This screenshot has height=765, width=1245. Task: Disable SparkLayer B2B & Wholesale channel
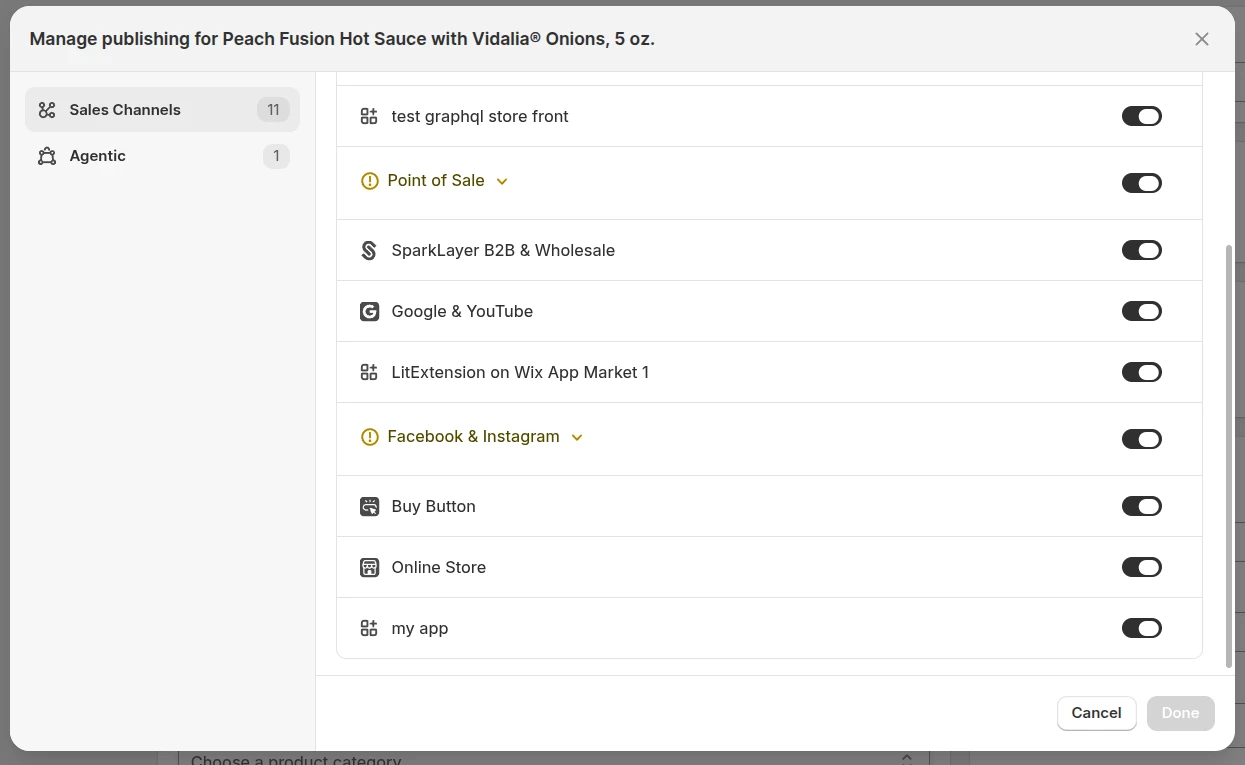[1141, 250]
